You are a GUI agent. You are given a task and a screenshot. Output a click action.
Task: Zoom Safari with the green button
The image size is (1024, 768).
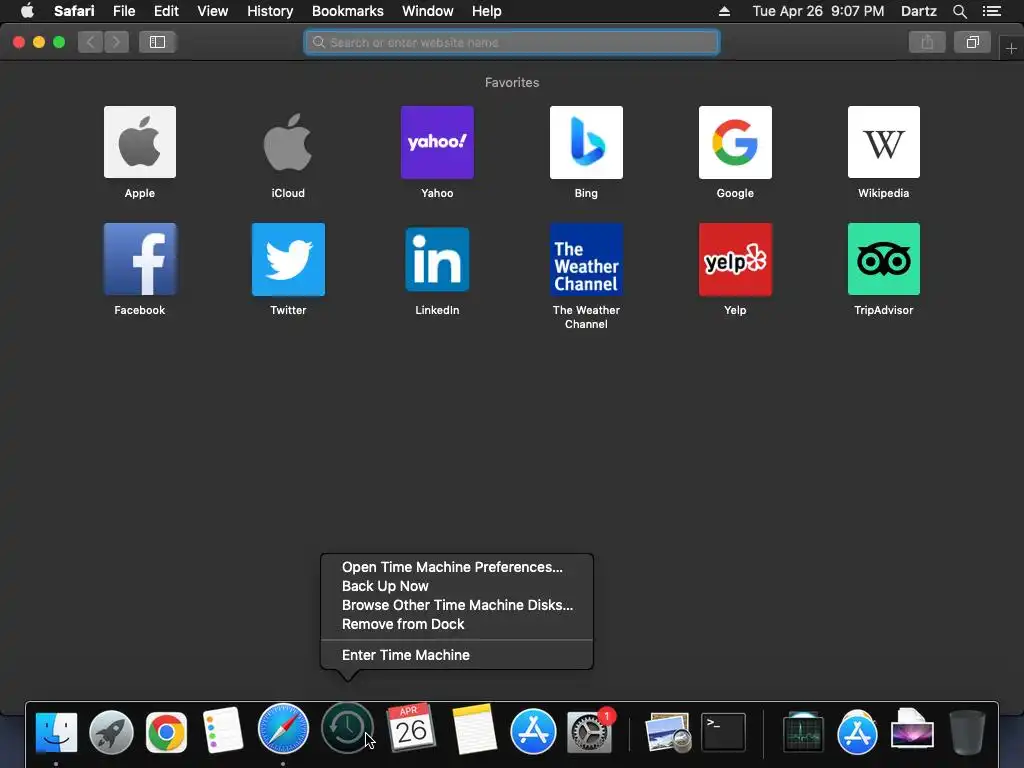(59, 42)
